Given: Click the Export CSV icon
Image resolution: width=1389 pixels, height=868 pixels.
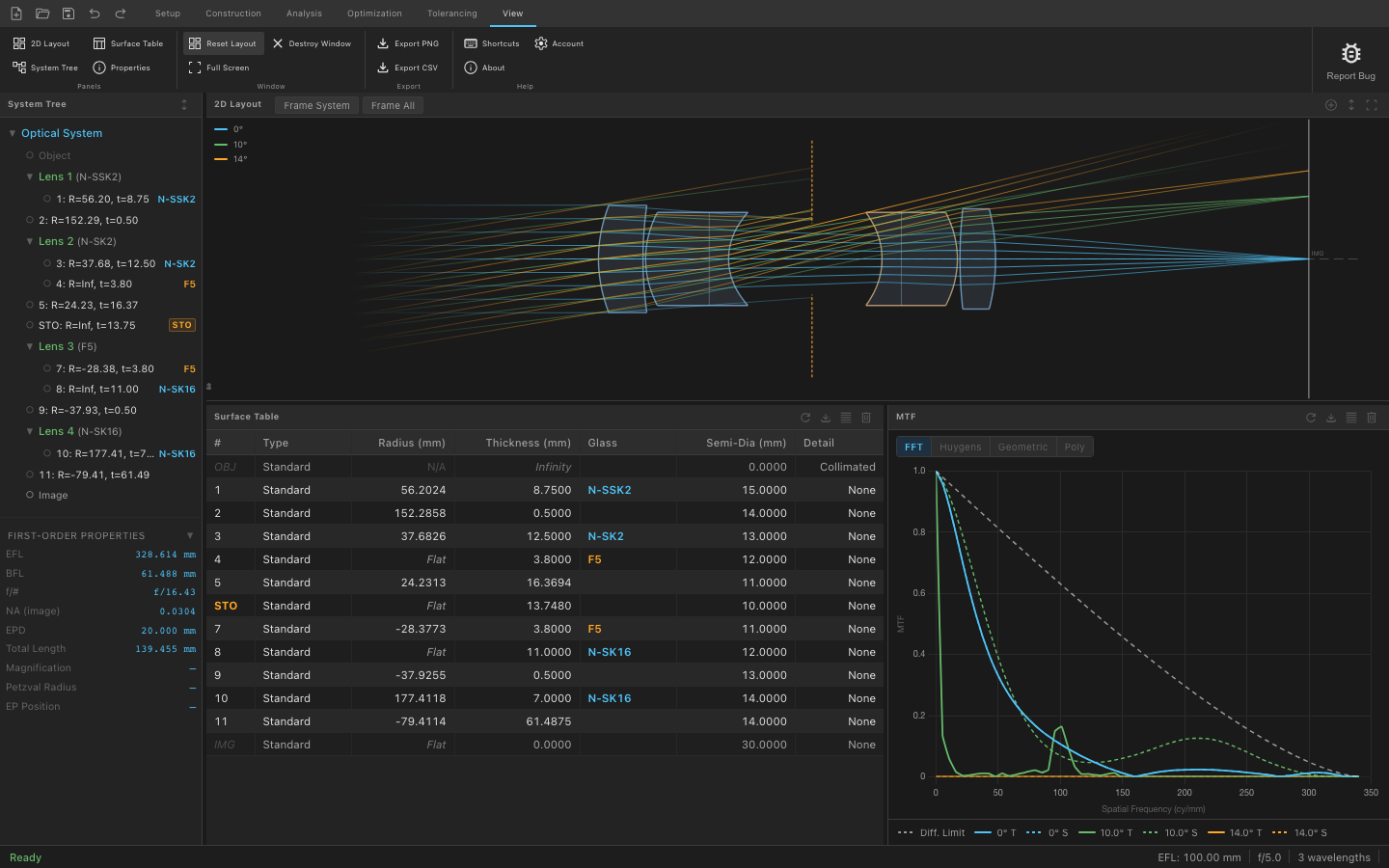Looking at the screenshot, I should point(383,68).
